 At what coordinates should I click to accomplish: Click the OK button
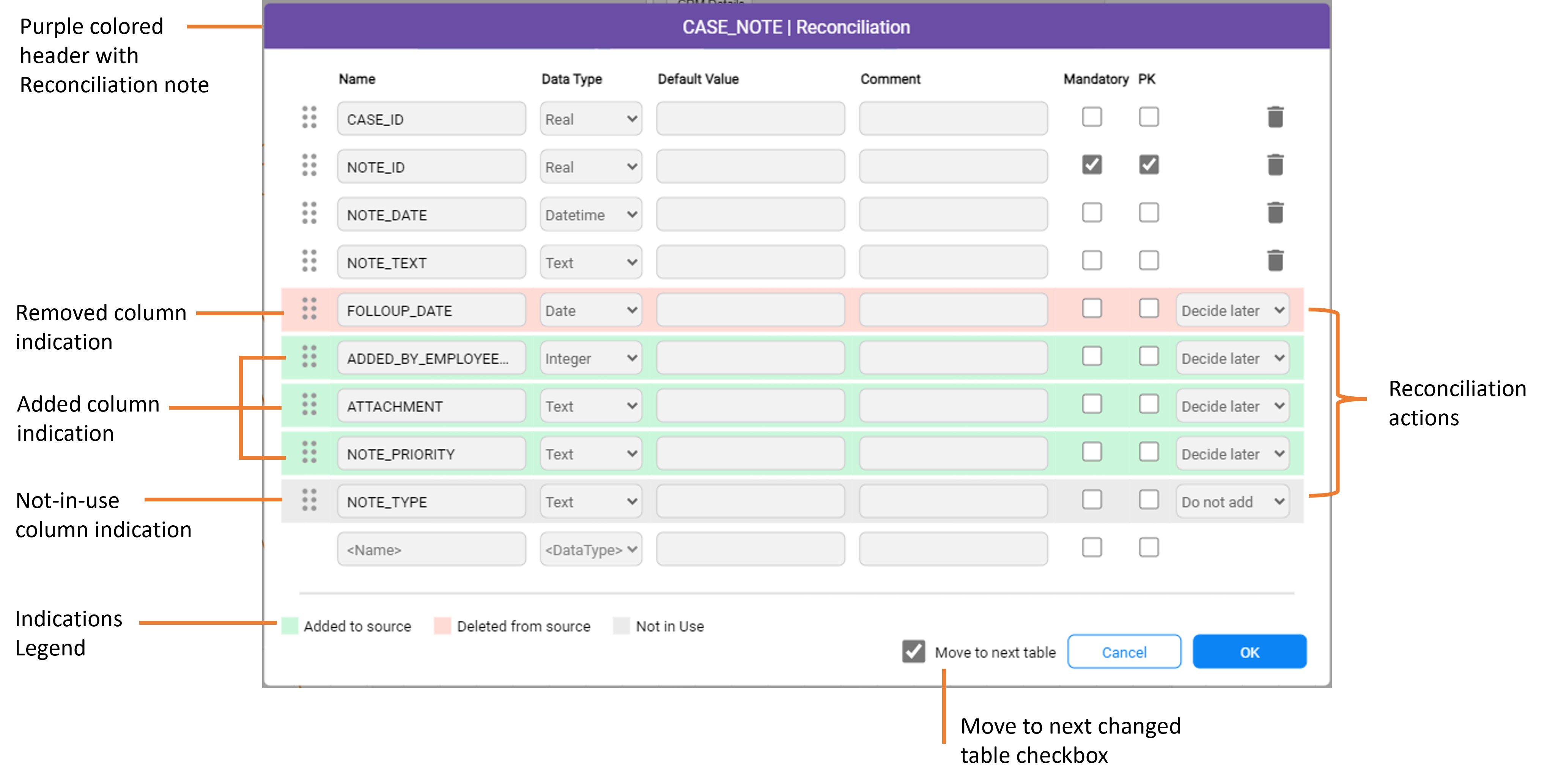click(x=1249, y=652)
